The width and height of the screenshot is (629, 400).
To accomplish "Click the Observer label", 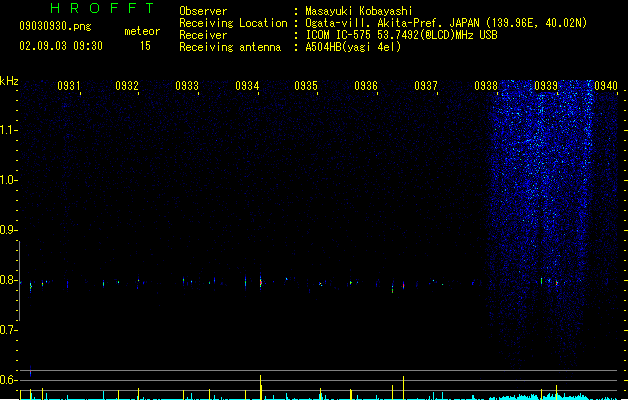I will (203, 11).
